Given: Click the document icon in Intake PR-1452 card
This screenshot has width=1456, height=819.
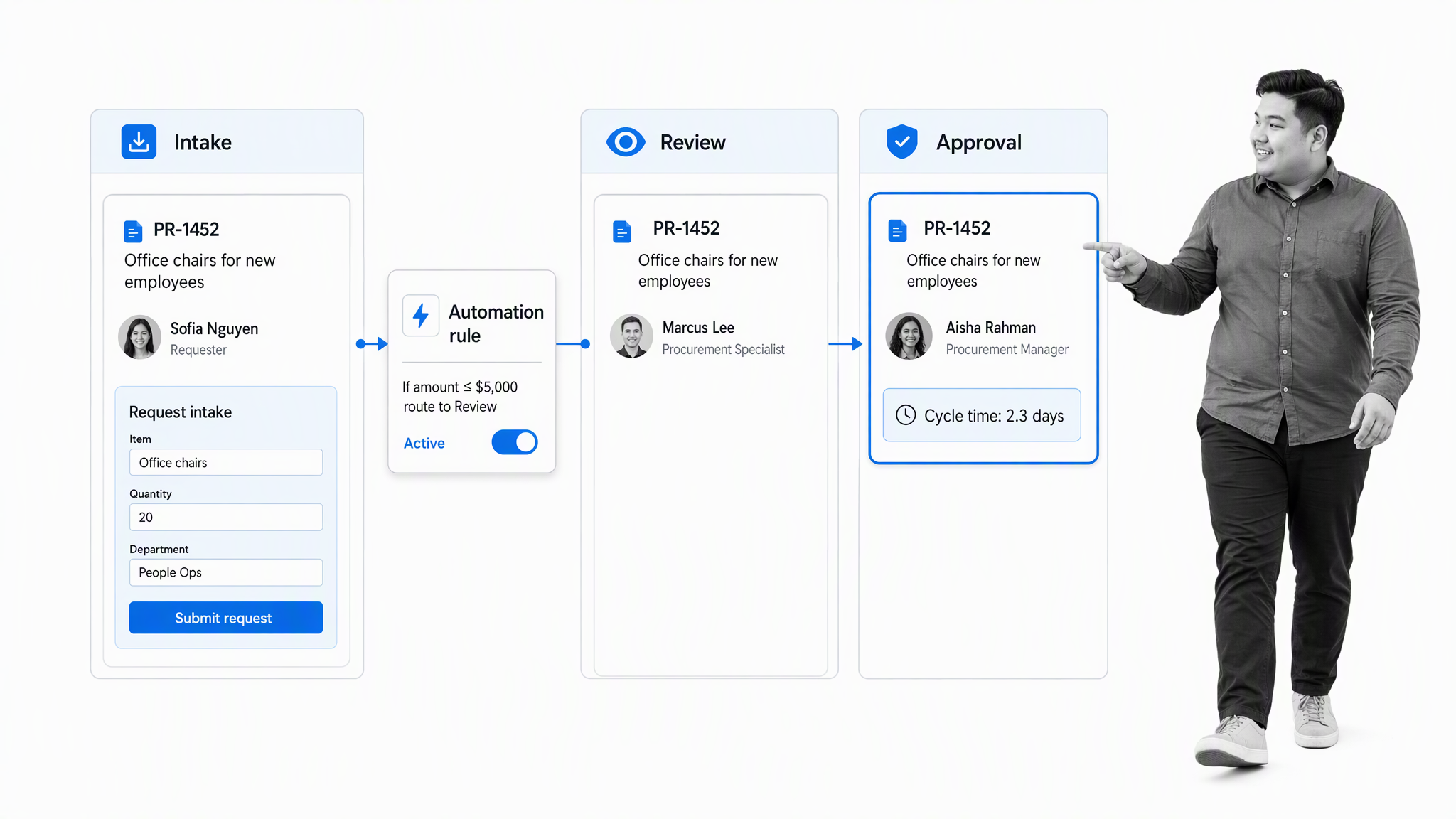Looking at the screenshot, I should [133, 232].
